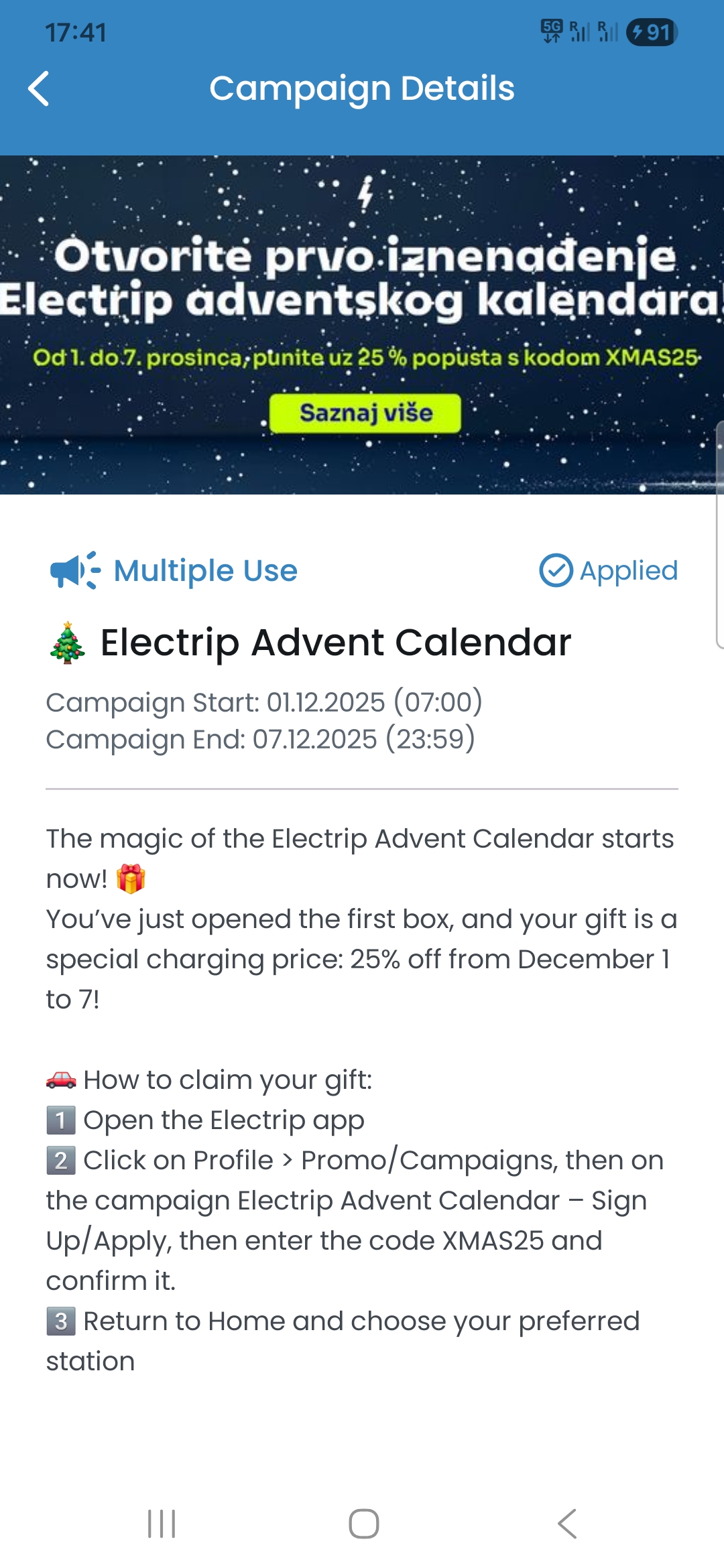Tap the Applied checkmark circle icon
Image resolution: width=724 pixels, height=1568 pixels.
coord(556,571)
